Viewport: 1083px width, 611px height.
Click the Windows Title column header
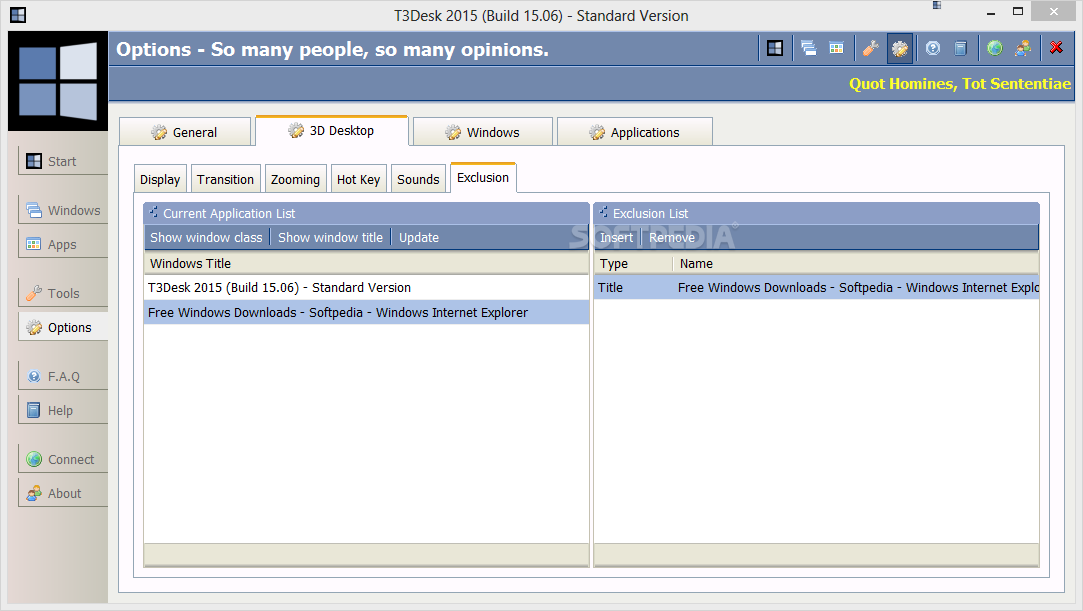[366, 264]
